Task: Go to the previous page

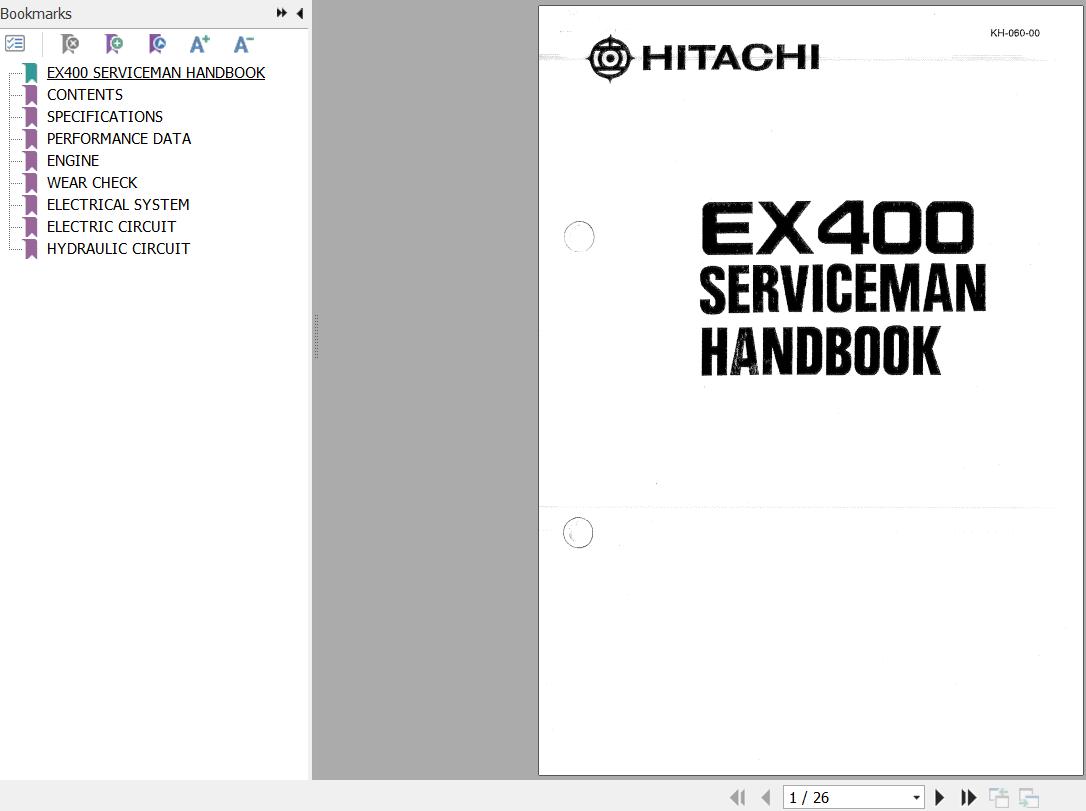Action: 765,798
